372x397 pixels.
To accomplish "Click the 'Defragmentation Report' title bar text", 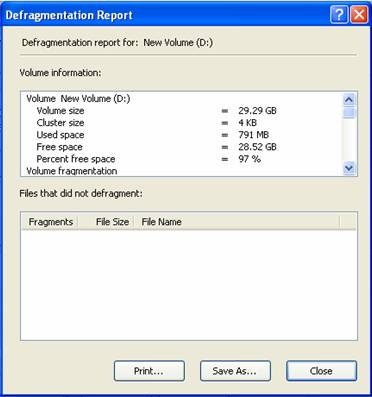I will click(69, 15).
